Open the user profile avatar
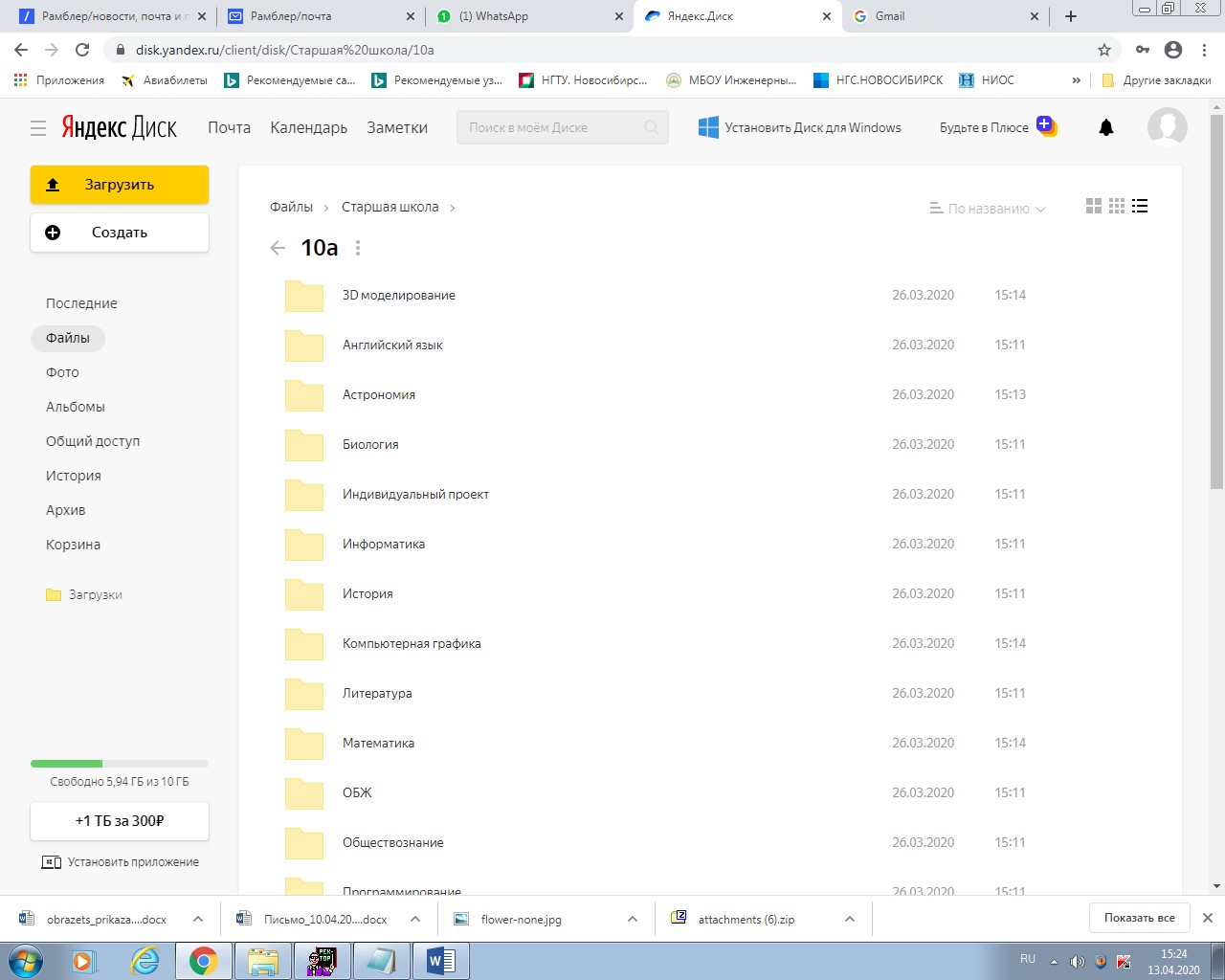 (x=1167, y=126)
